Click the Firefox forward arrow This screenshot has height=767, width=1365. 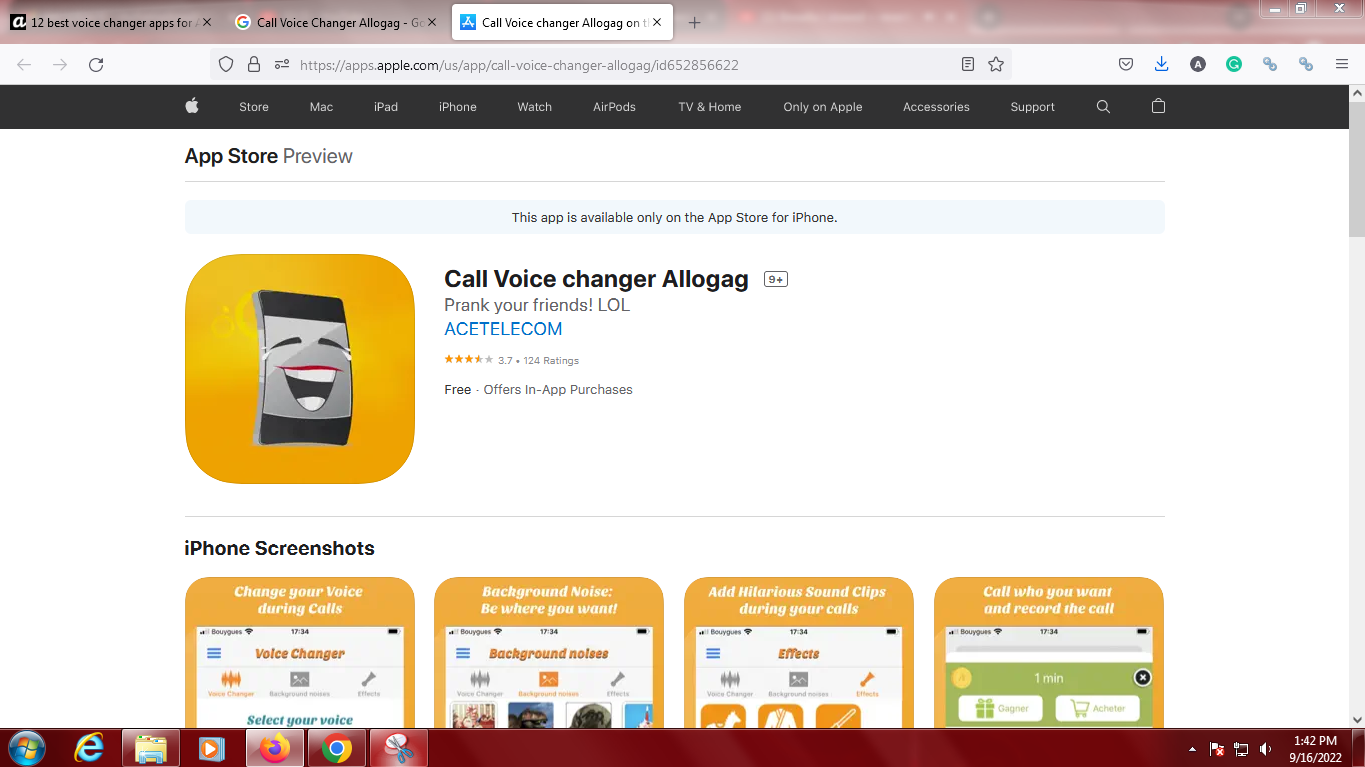coord(60,64)
